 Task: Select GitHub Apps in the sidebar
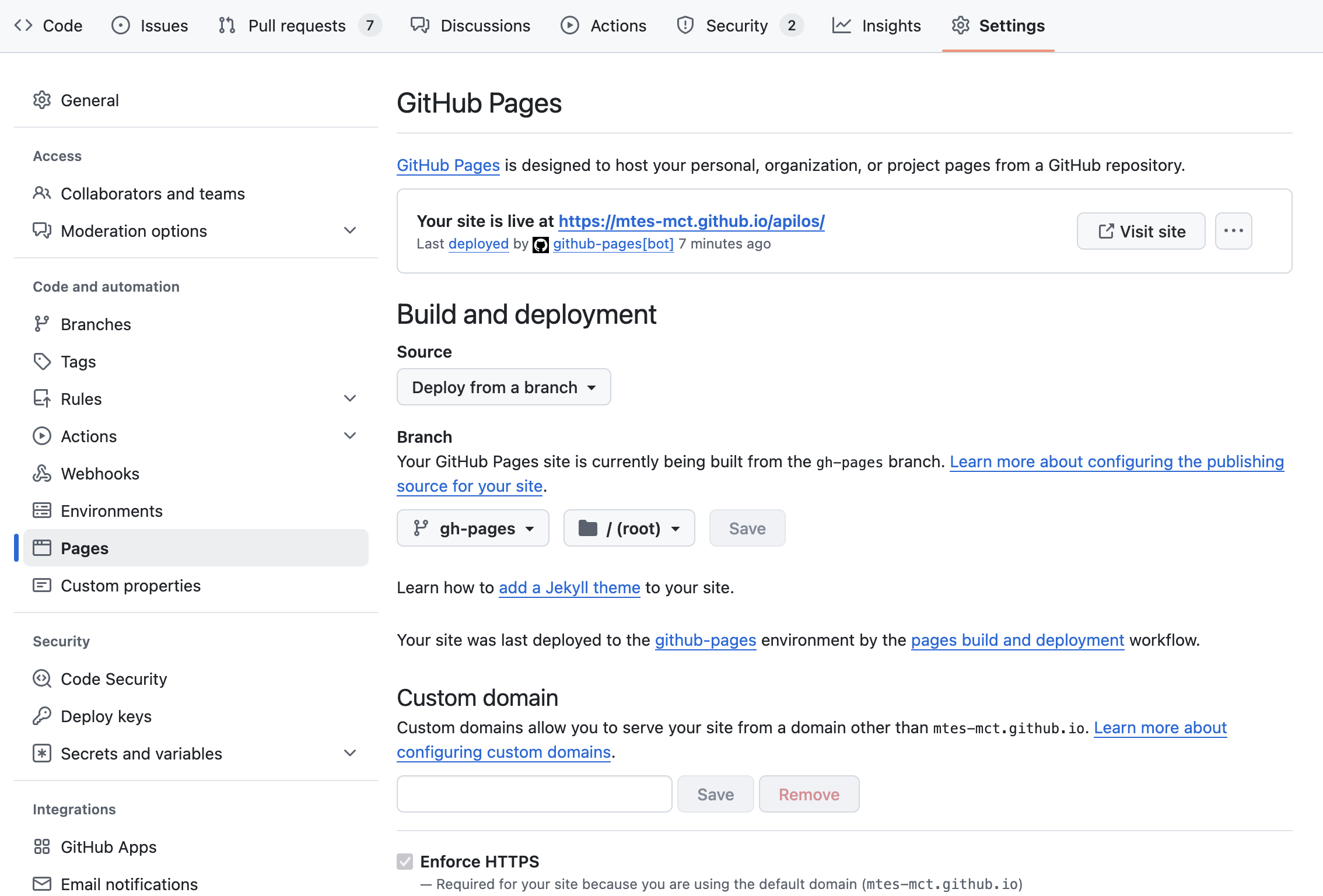[196, 847]
